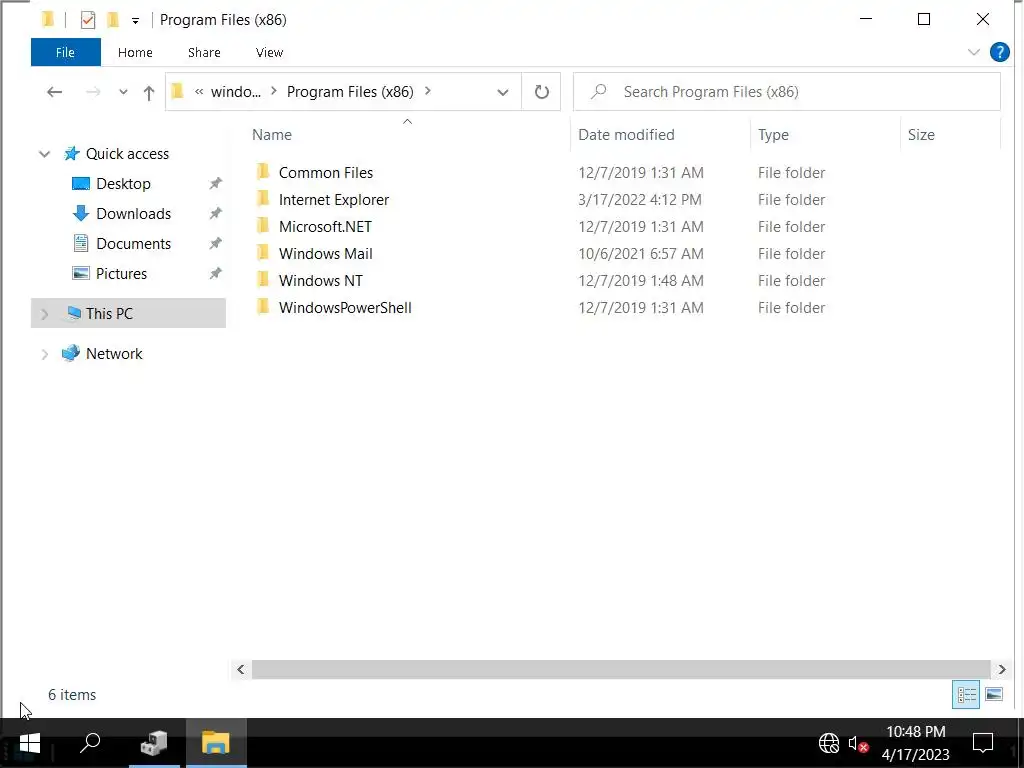Go up one folder level

click(149, 93)
